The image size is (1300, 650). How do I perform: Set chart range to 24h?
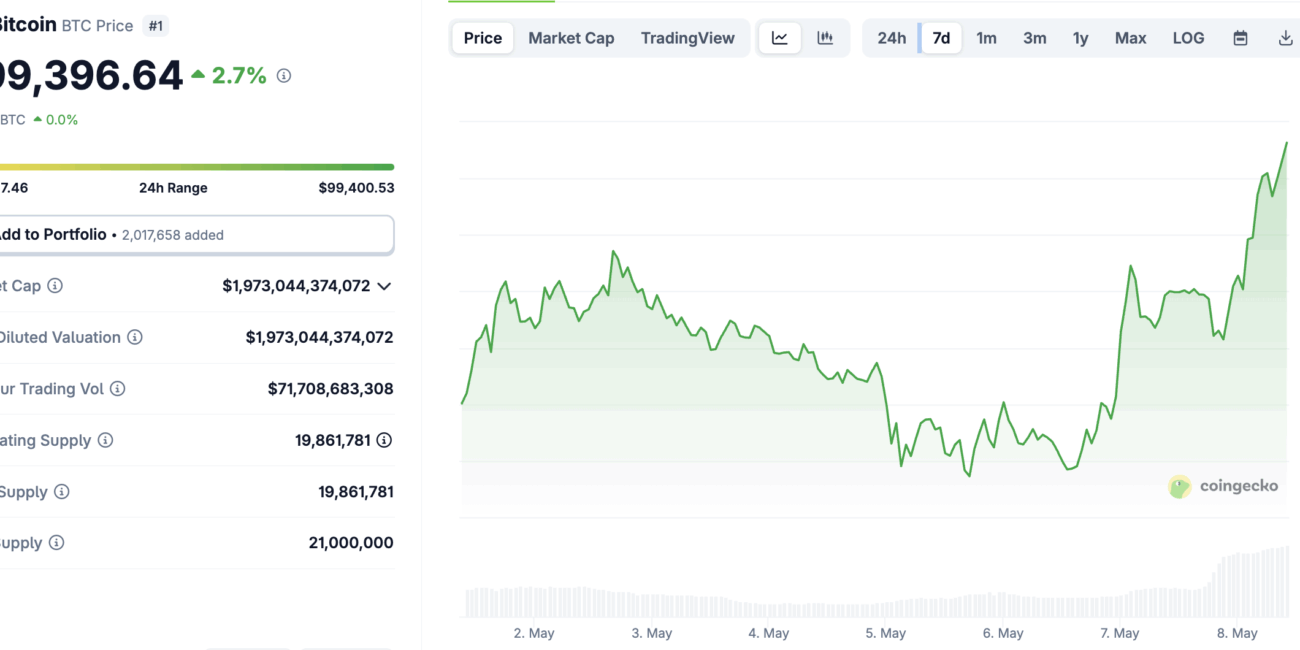892,38
